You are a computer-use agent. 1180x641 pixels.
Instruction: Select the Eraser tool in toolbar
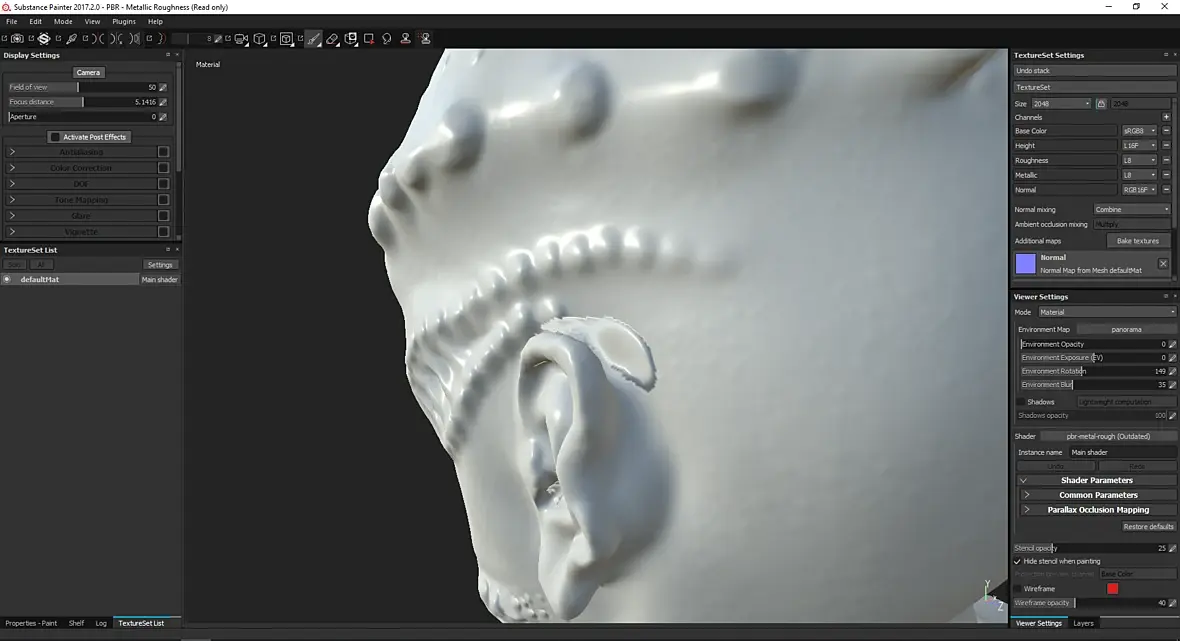click(x=332, y=38)
